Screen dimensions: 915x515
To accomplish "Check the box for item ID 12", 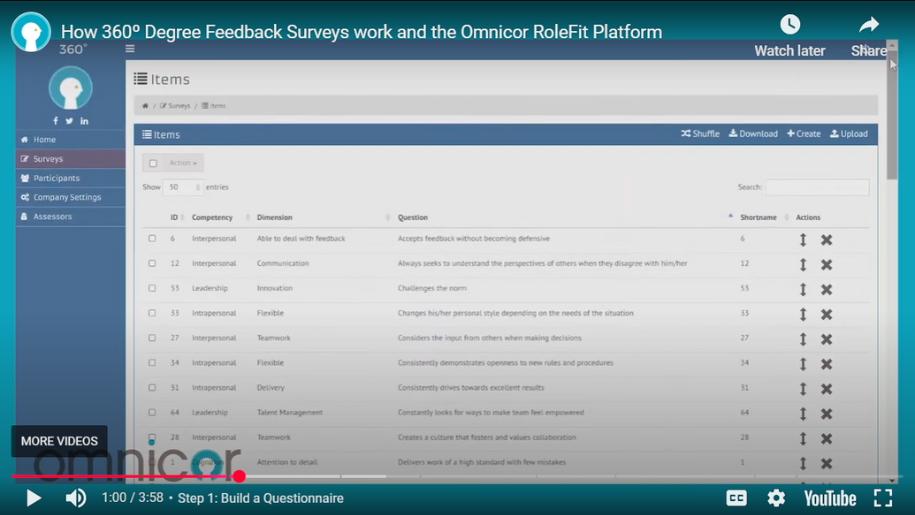I will pyautogui.click(x=152, y=264).
